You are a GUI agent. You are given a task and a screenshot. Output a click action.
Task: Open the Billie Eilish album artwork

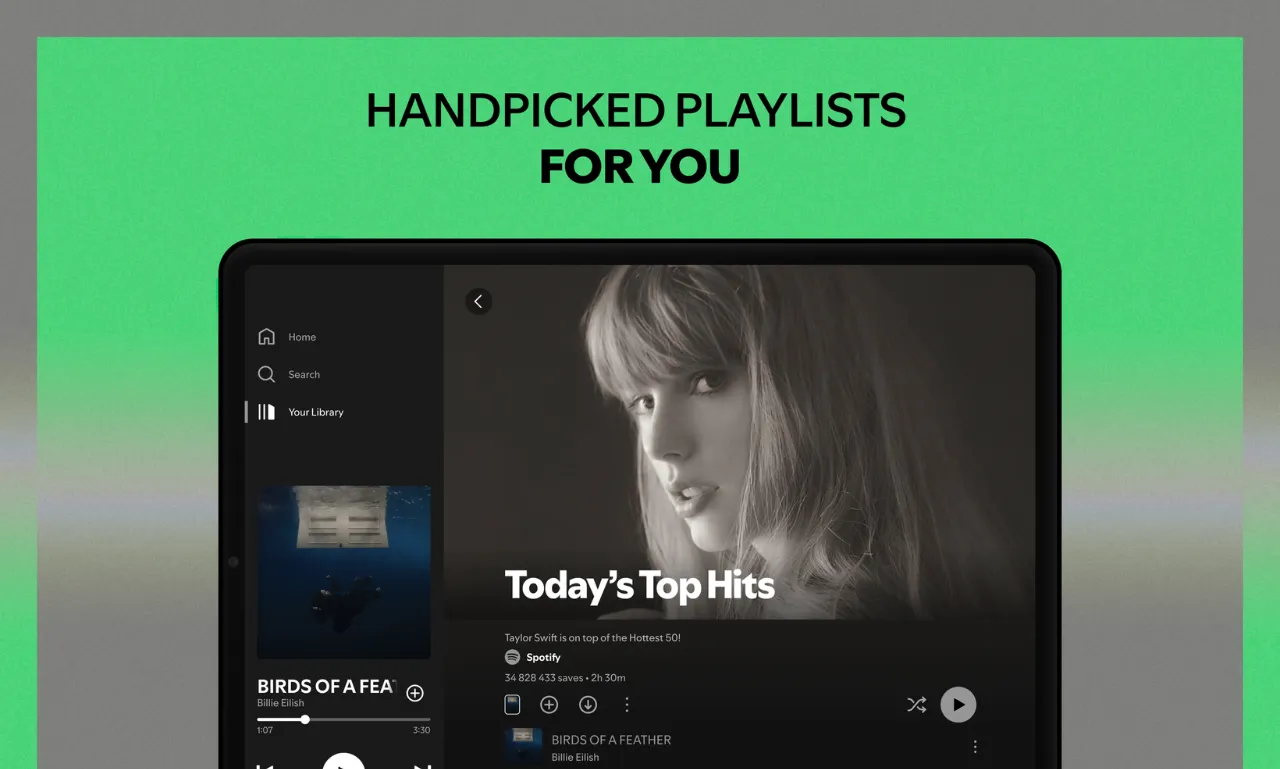click(344, 572)
